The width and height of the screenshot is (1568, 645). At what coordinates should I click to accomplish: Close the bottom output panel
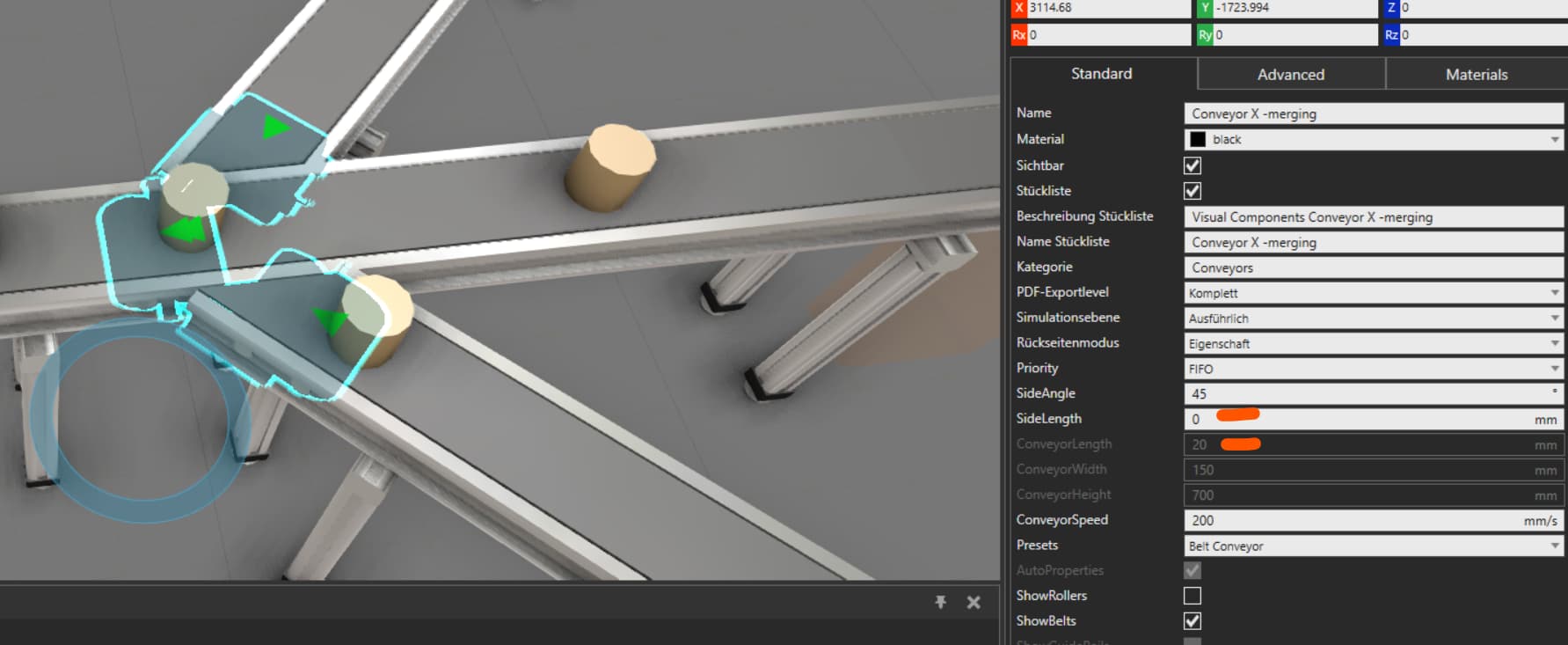click(974, 603)
